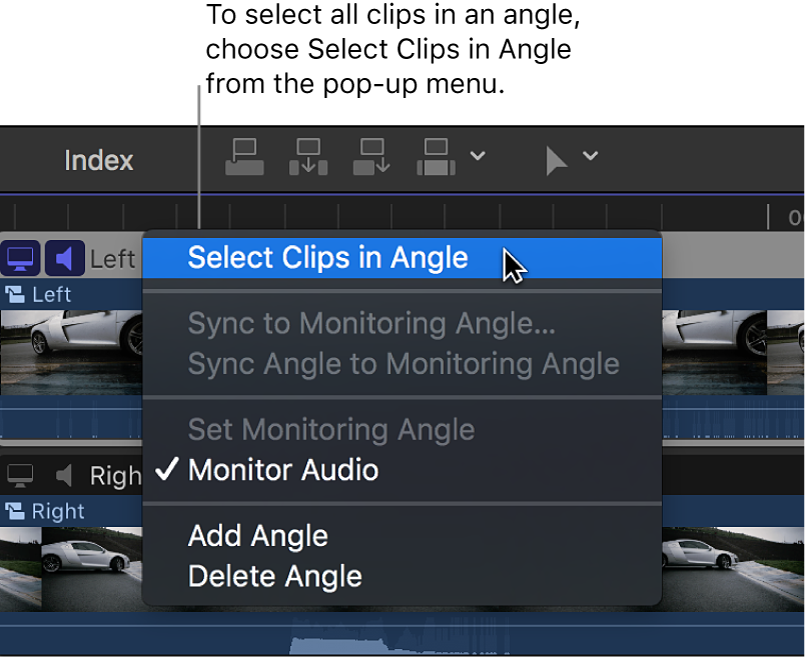Click Add Angle in the menu
The image size is (806, 657).
(258, 536)
